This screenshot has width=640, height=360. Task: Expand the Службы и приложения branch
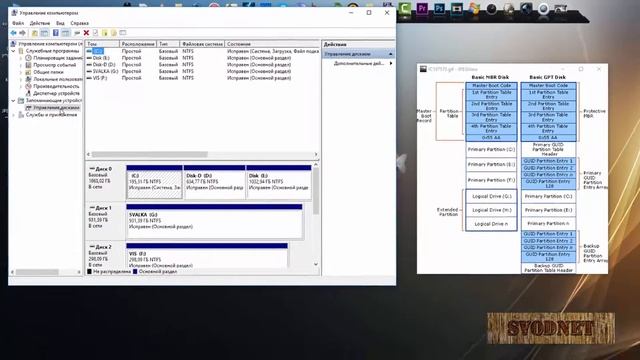[13, 115]
